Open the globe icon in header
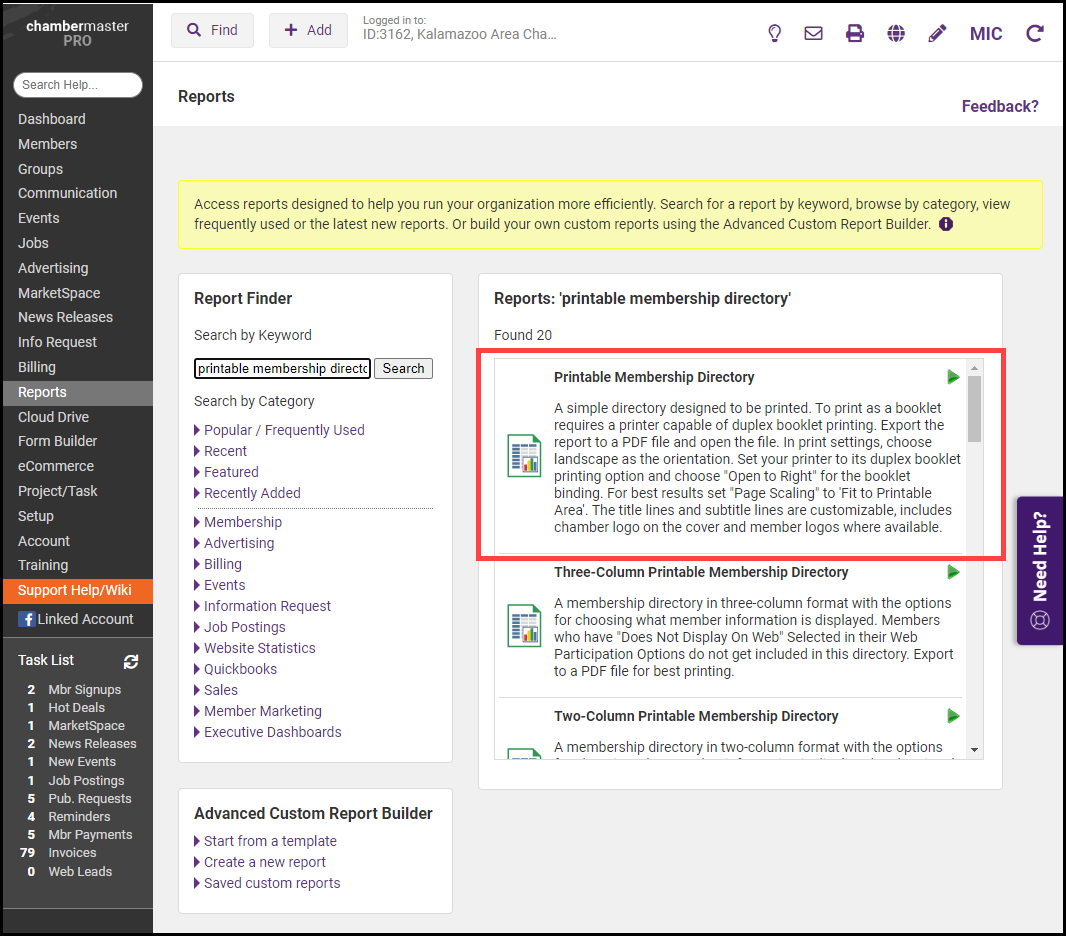The height and width of the screenshot is (936, 1066). pos(896,33)
